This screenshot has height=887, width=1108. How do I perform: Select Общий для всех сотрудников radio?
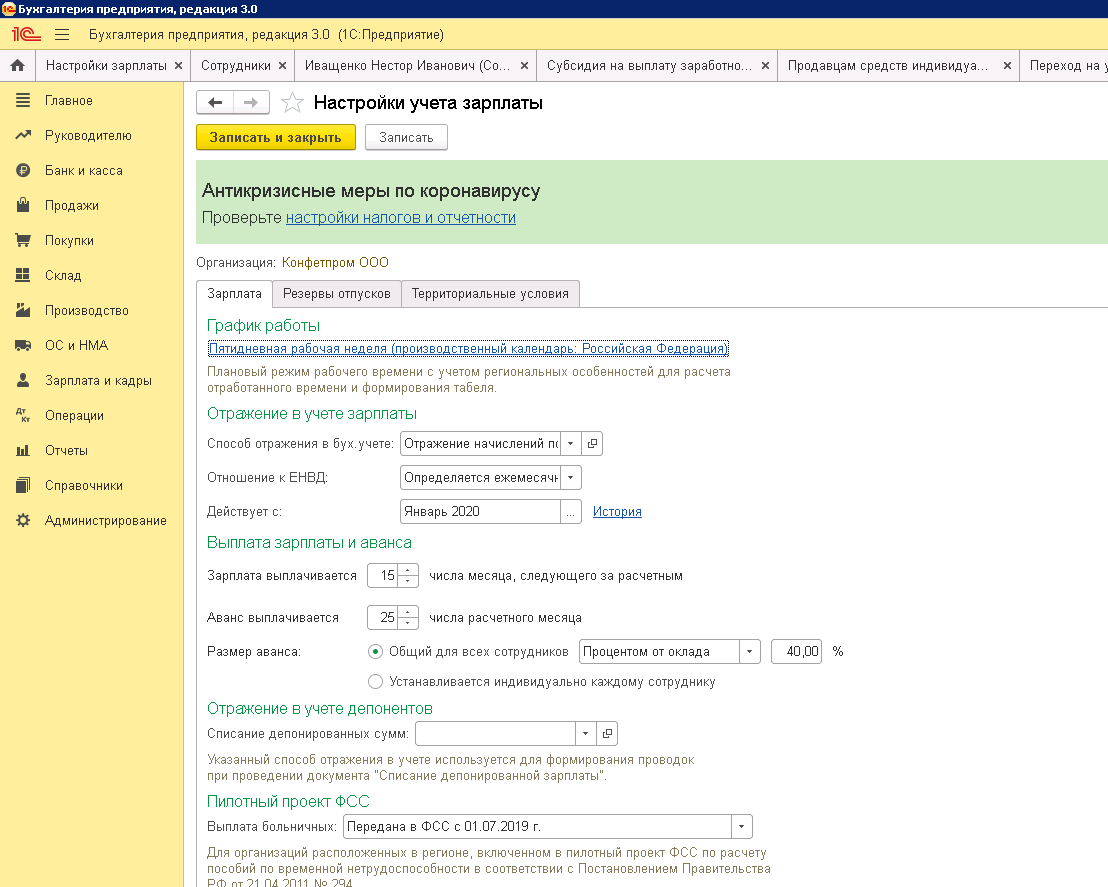376,652
